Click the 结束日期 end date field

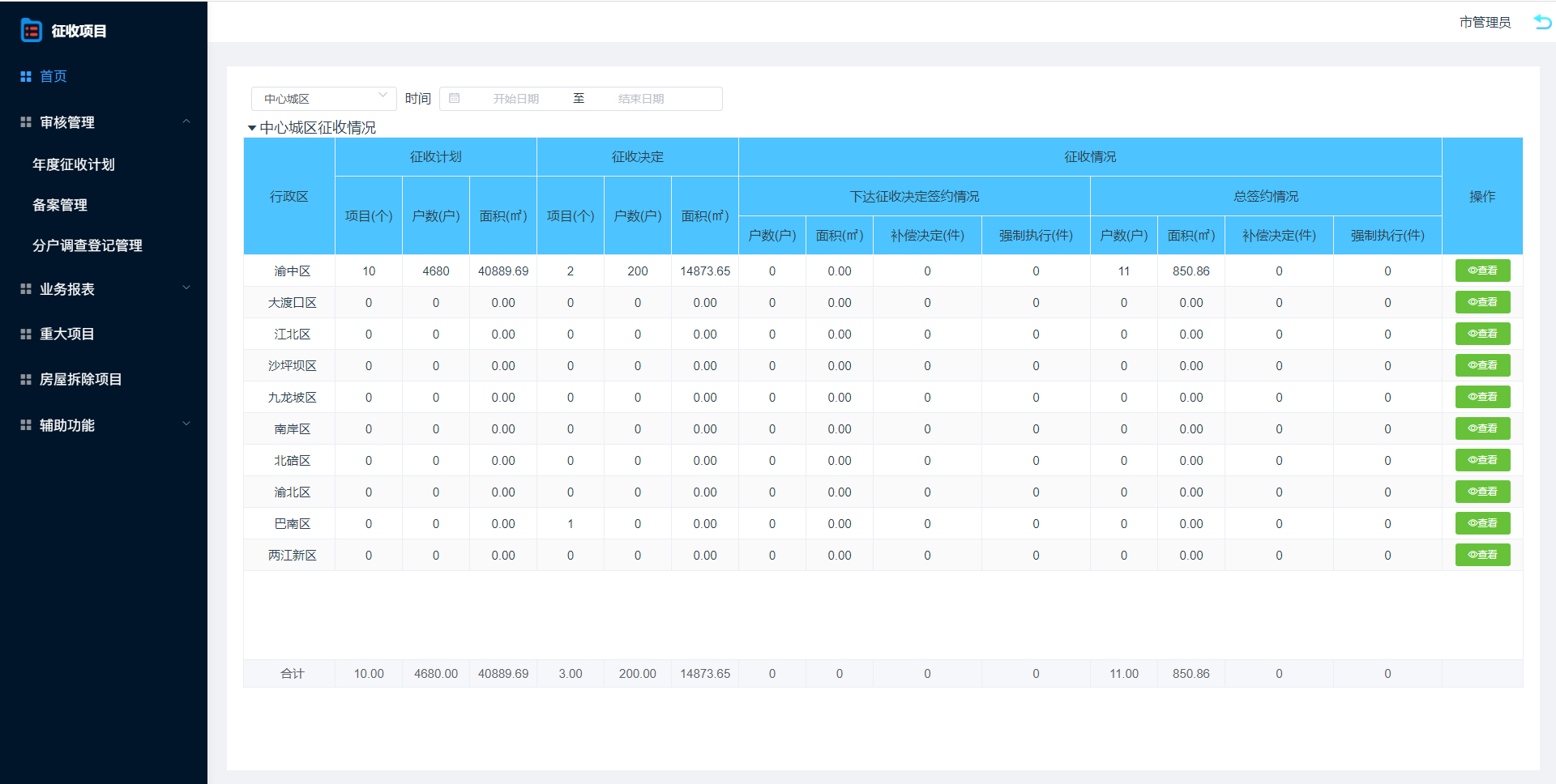click(641, 99)
